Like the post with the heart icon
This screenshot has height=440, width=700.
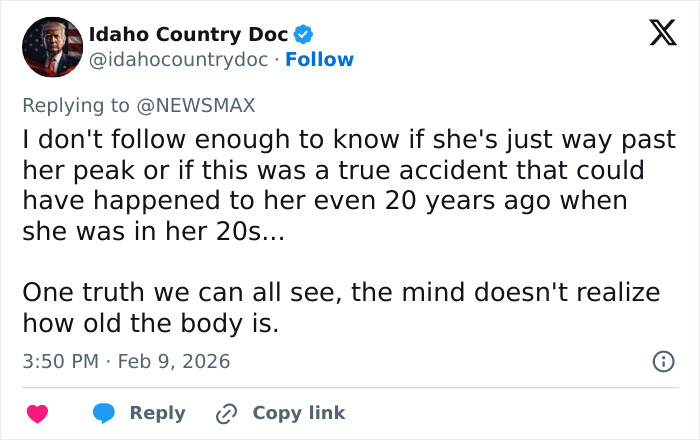tap(37, 413)
